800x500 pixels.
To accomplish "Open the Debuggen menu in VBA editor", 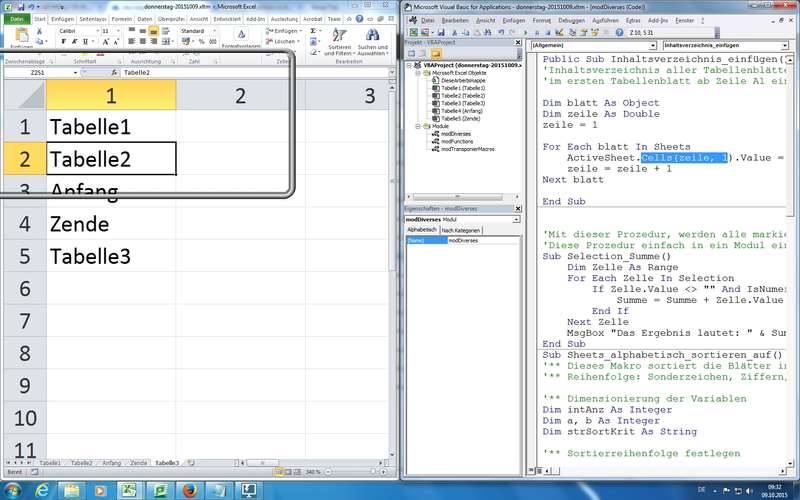I will pos(571,19).
